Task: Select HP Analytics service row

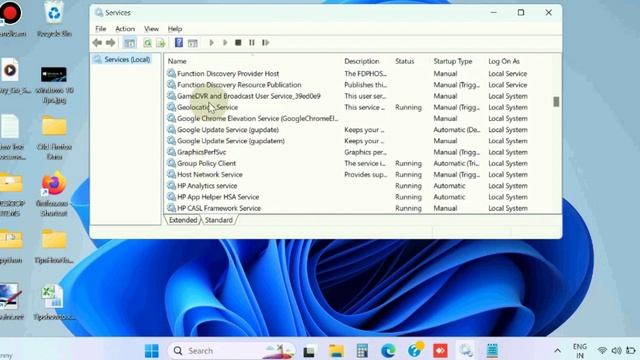Action: (348, 186)
